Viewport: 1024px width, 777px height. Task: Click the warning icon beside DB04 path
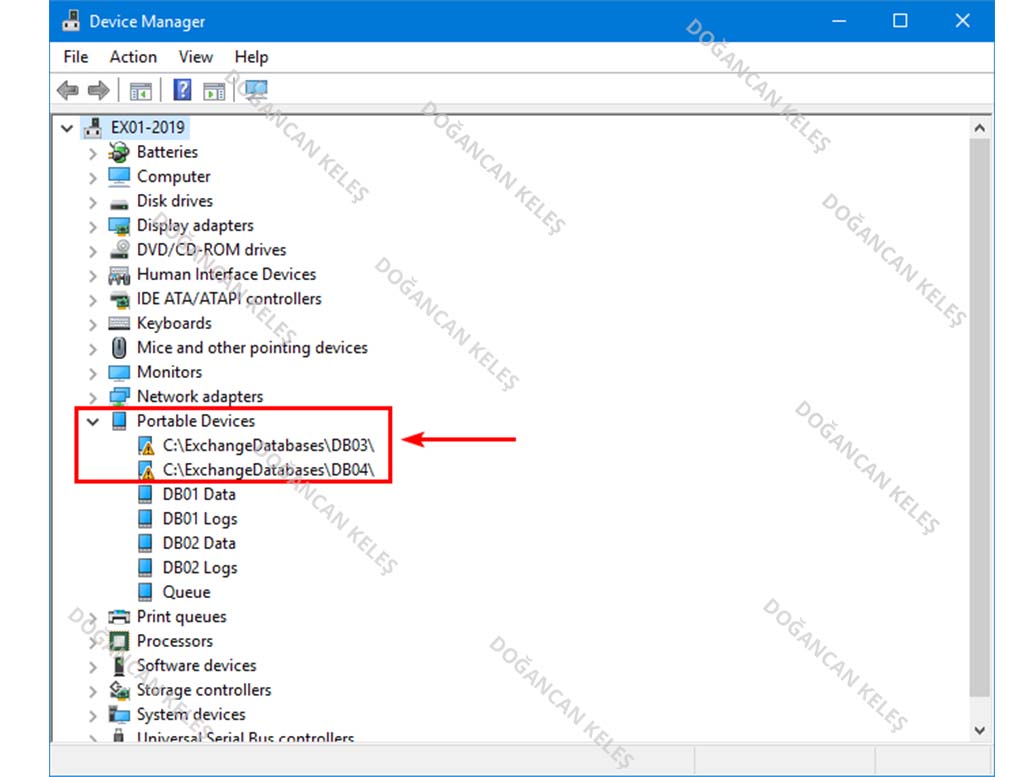(x=146, y=470)
